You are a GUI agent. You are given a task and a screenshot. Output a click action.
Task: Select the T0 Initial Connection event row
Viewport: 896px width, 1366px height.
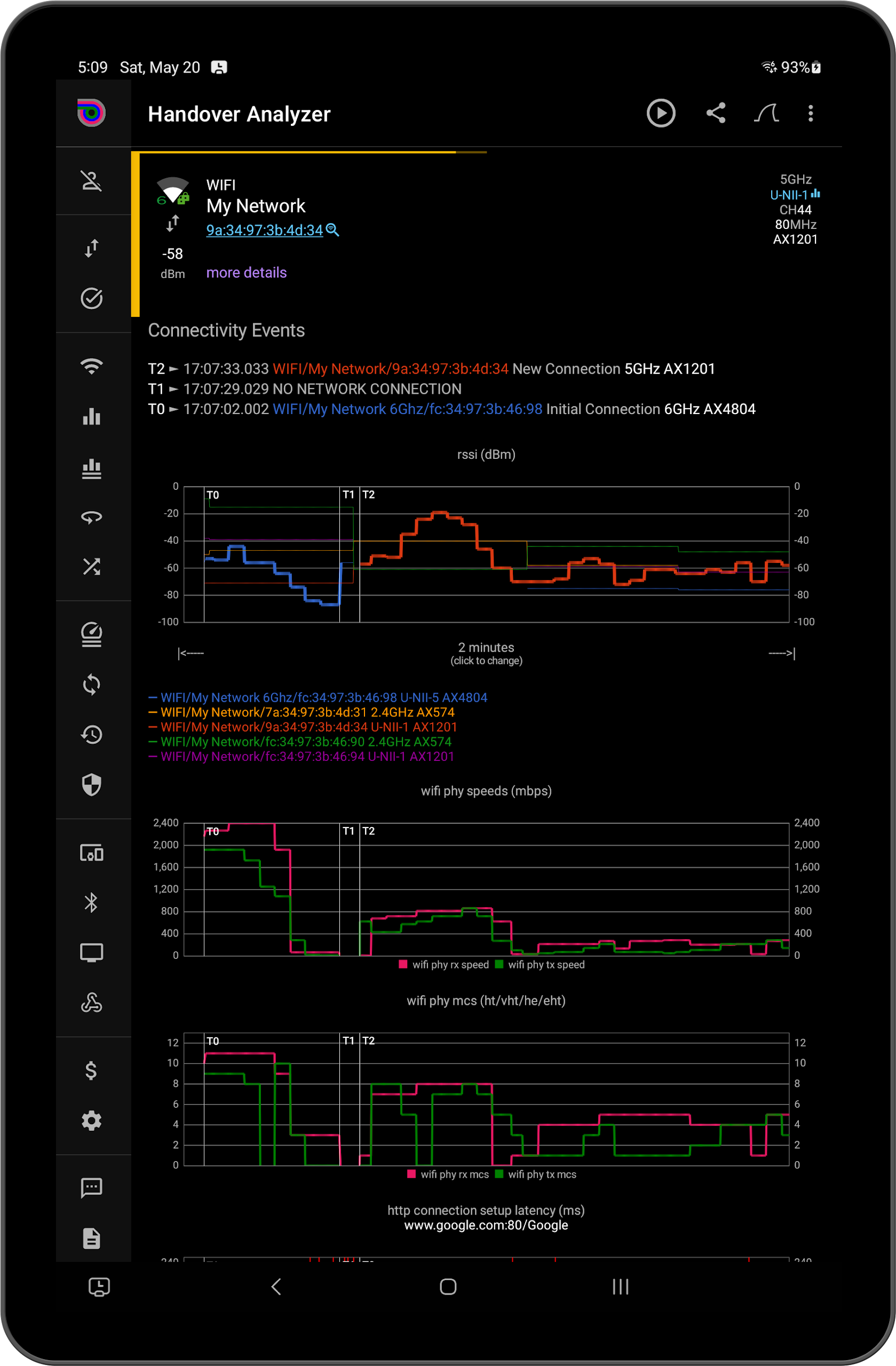click(451, 409)
